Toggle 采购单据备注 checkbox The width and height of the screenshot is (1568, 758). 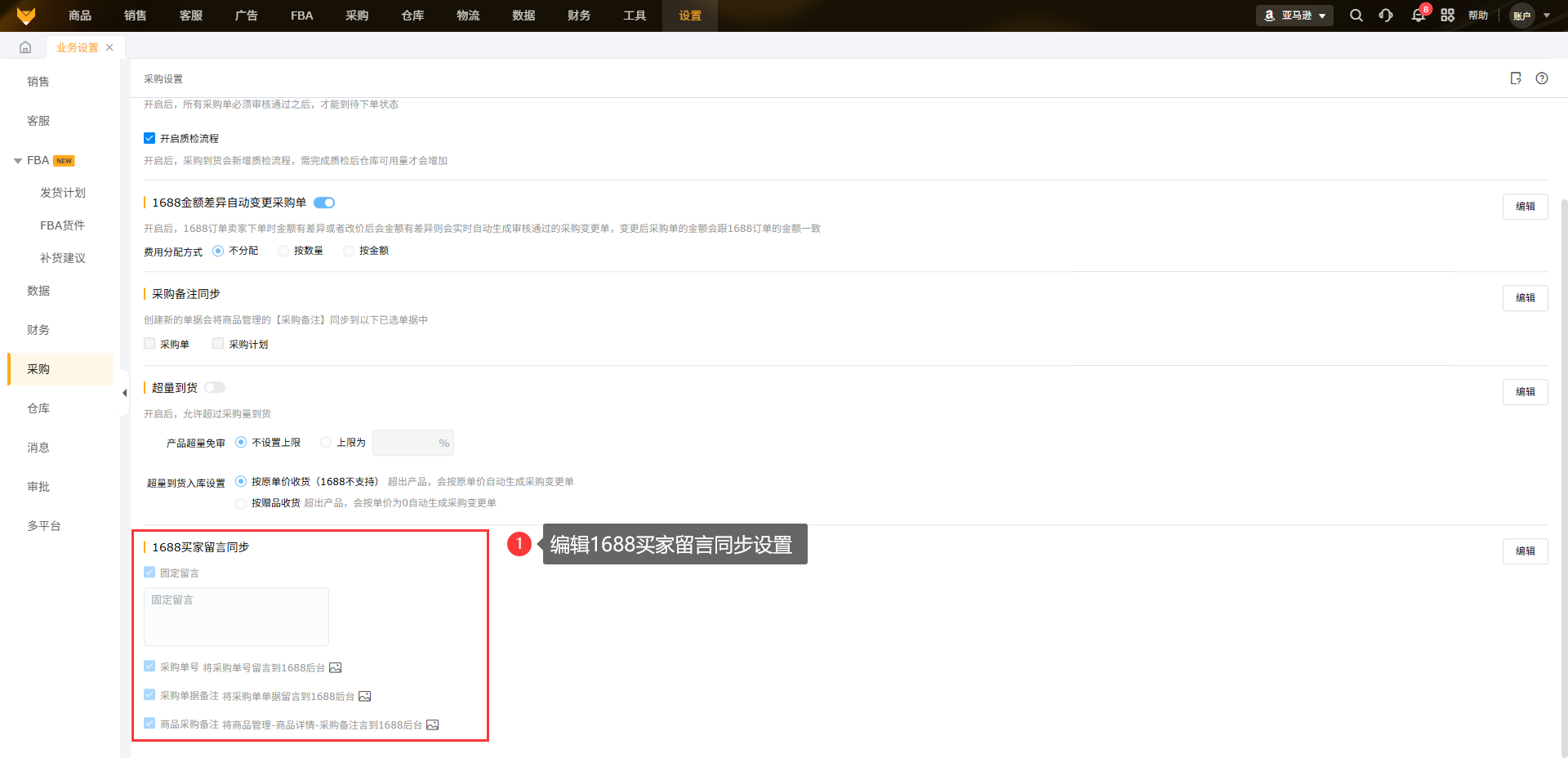coord(149,695)
